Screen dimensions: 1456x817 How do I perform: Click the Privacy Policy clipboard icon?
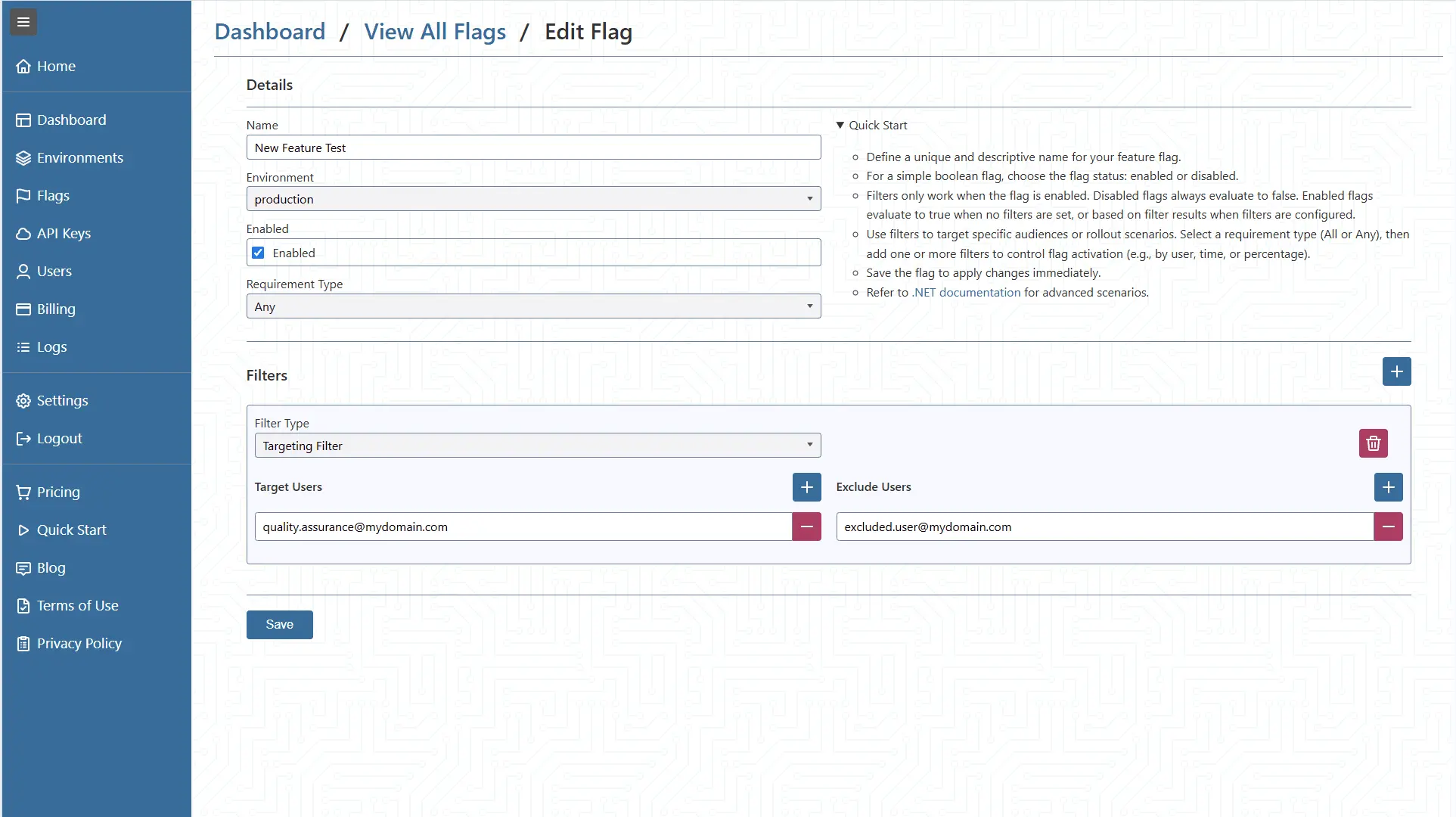point(23,644)
